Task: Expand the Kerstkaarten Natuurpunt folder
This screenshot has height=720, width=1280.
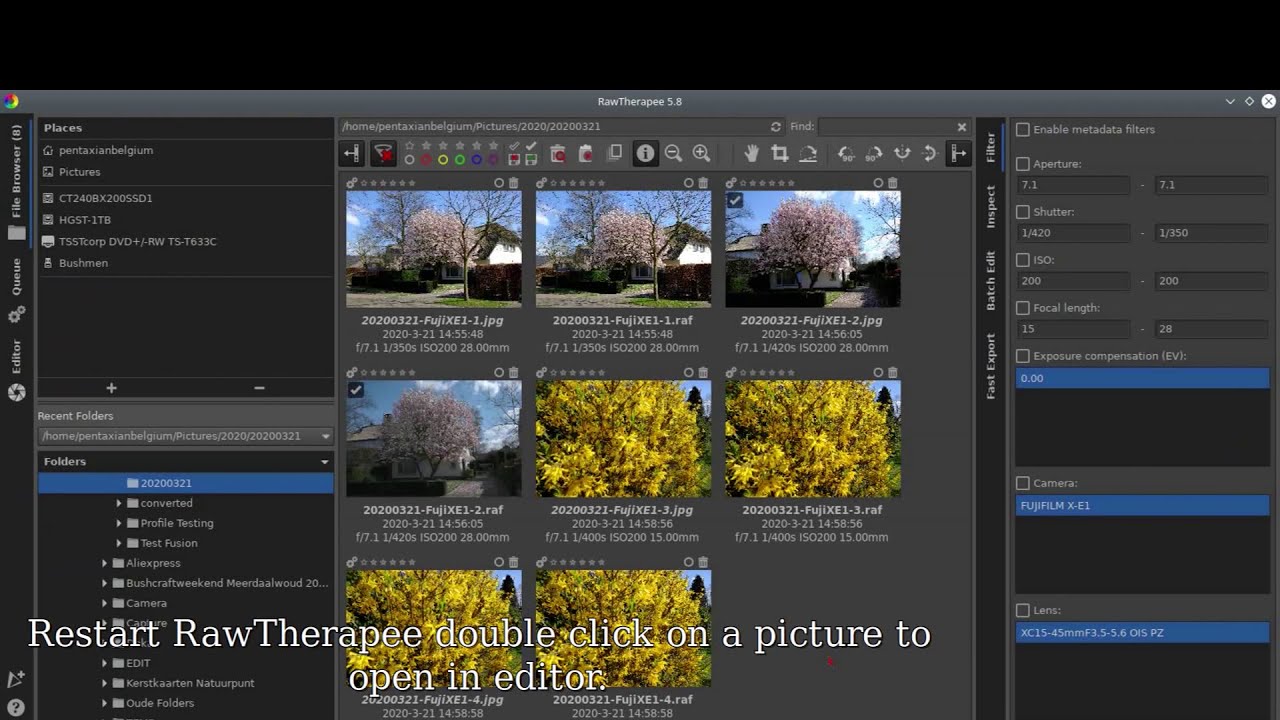Action: click(x=105, y=683)
